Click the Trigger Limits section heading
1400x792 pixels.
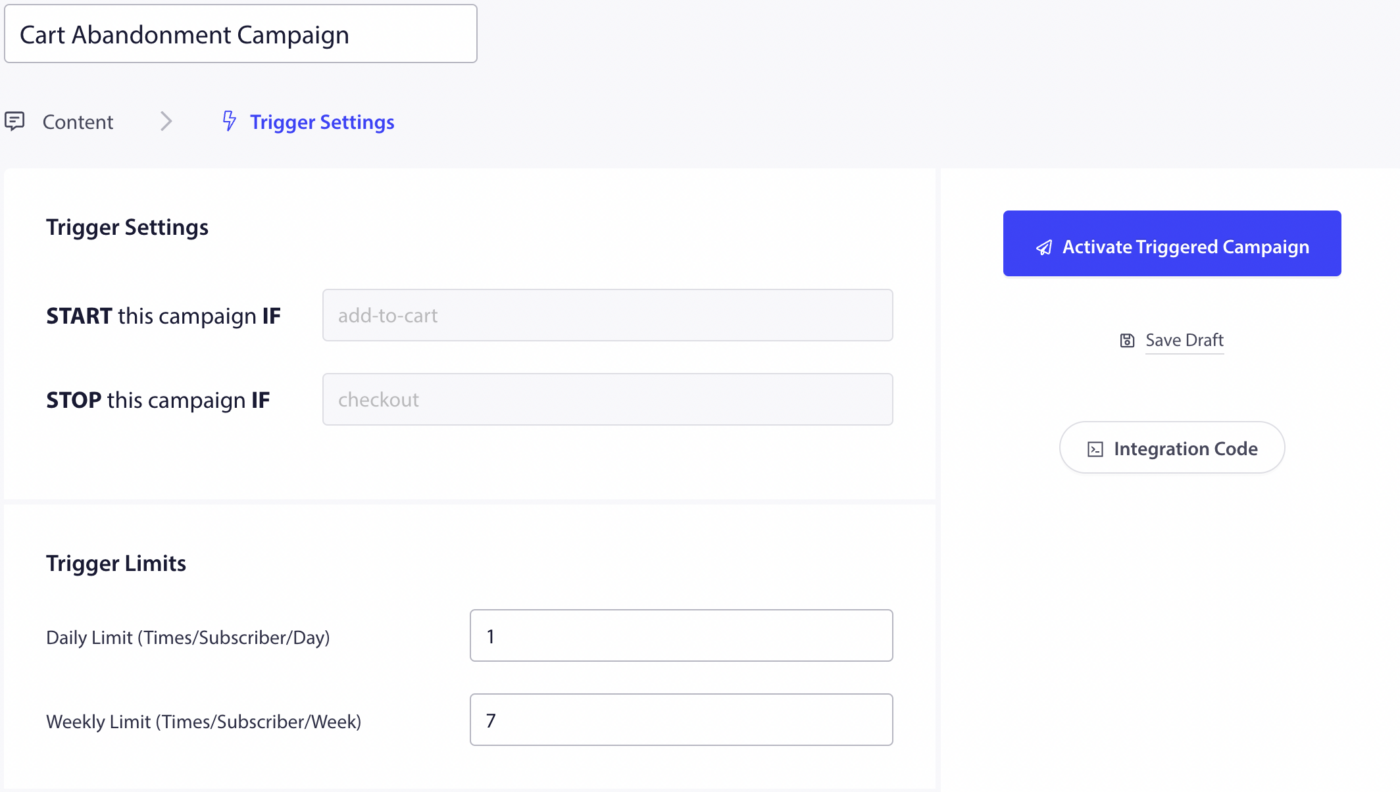pyautogui.click(x=116, y=563)
